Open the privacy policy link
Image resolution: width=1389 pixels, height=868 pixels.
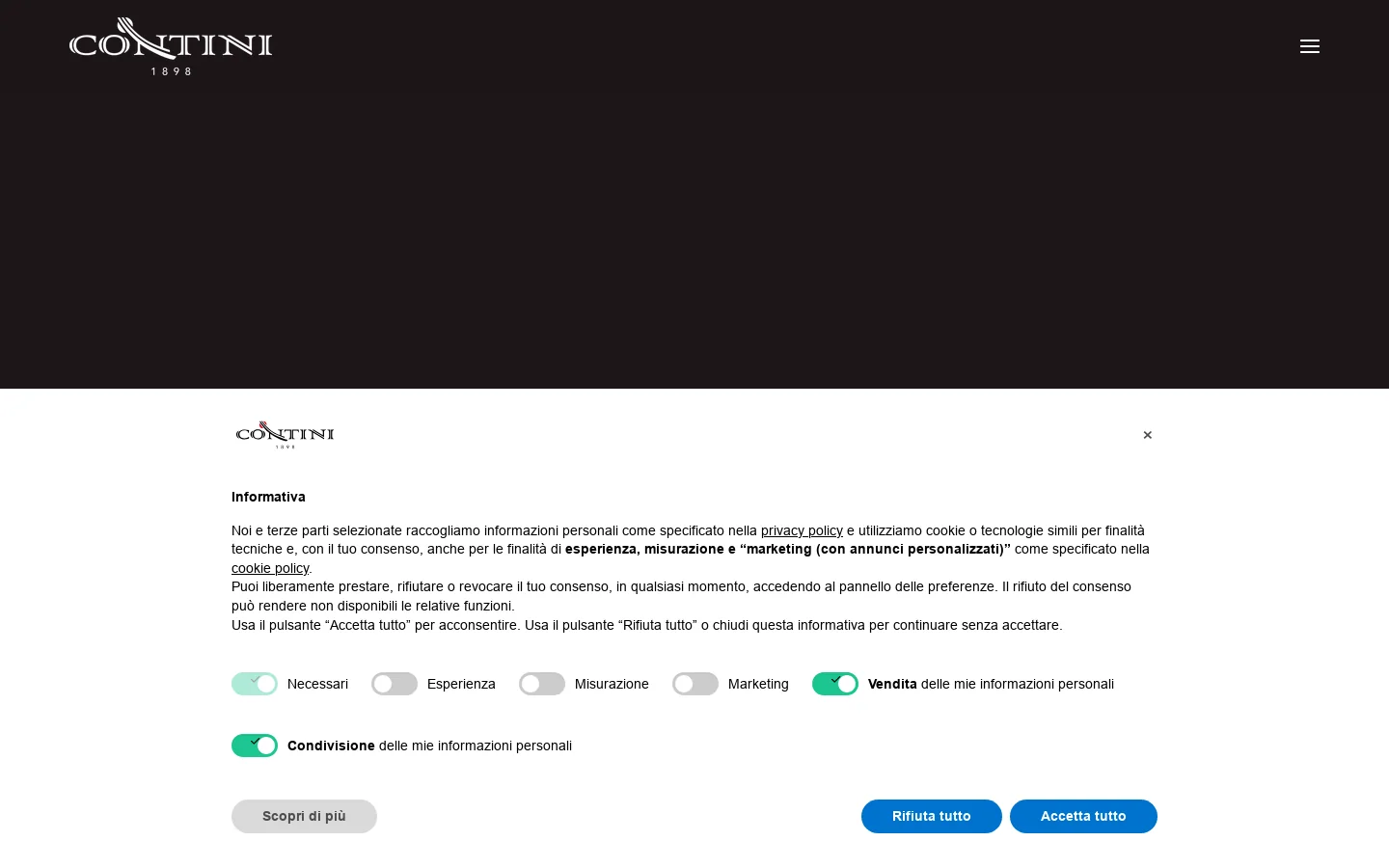802,530
